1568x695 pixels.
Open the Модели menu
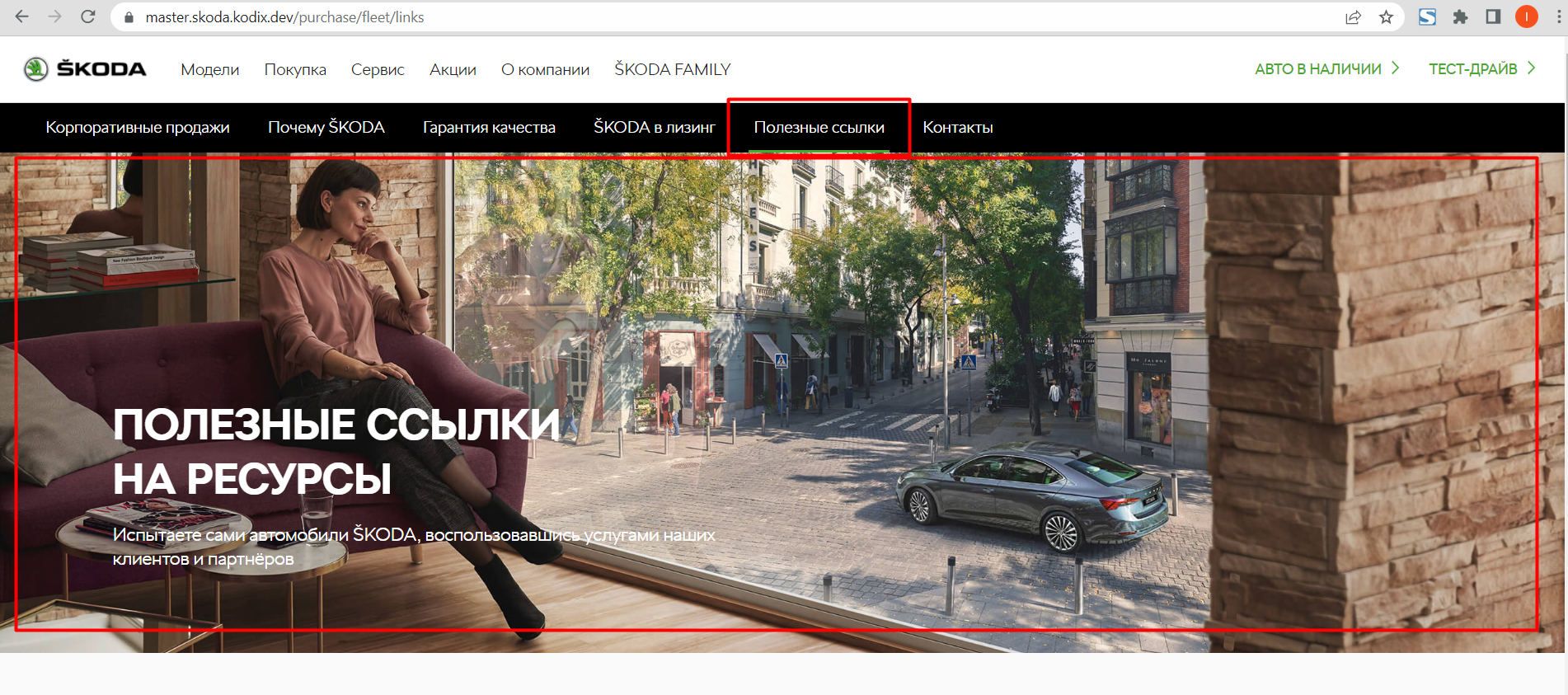(x=210, y=69)
